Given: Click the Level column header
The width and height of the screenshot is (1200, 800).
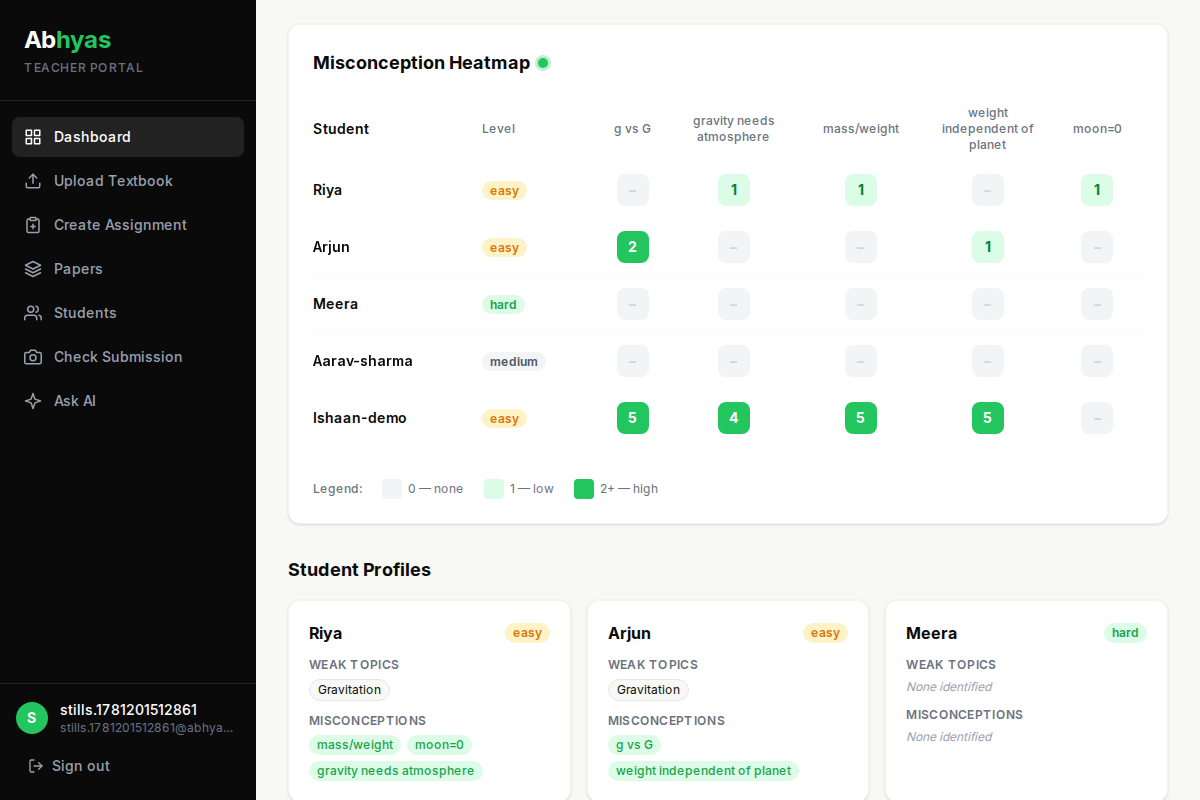Looking at the screenshot, I should click(498, 129).
